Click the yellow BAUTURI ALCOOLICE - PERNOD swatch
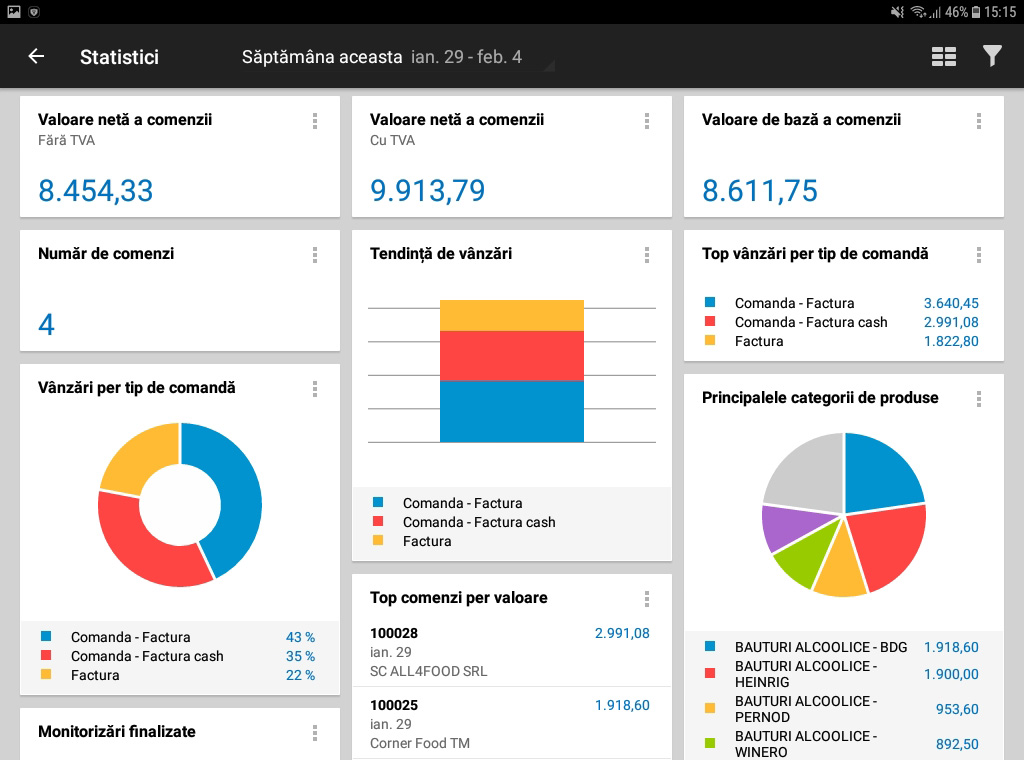The width and height of the screenshot is (1024, 760). coord(710,708)
